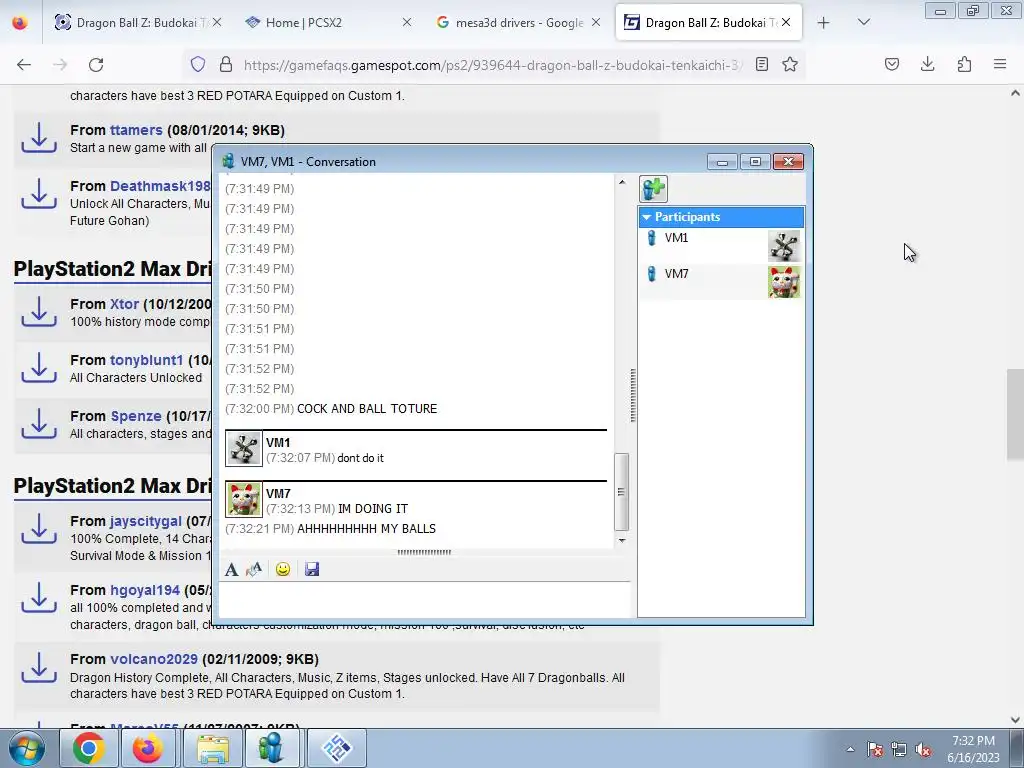Screen dimensions: 1024x768
Task: Open File Explorer from the taskbar
Action: 213,748
